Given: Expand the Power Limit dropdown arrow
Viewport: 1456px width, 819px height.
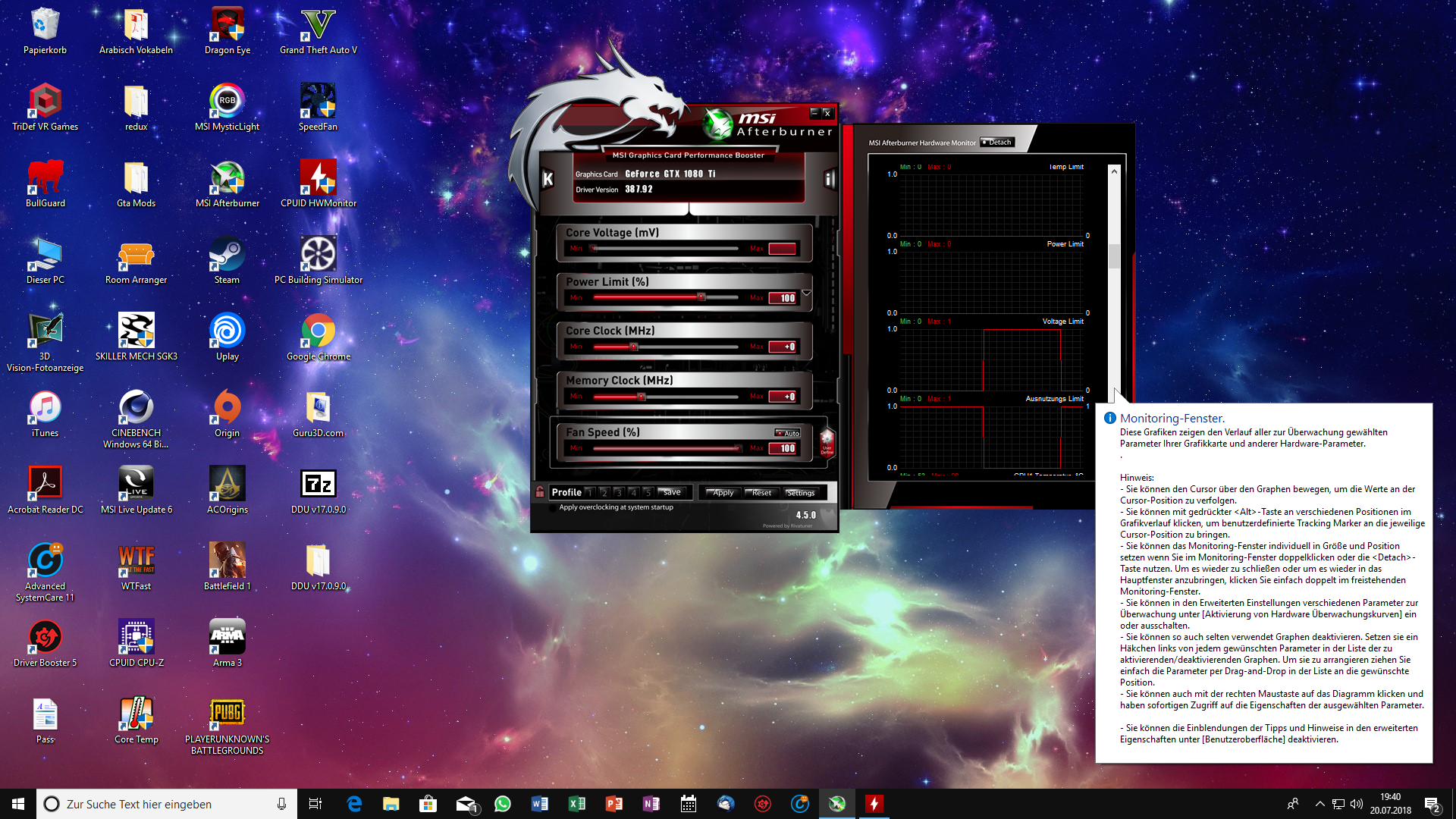Looking at the screenshot, I should click(806, 293).
